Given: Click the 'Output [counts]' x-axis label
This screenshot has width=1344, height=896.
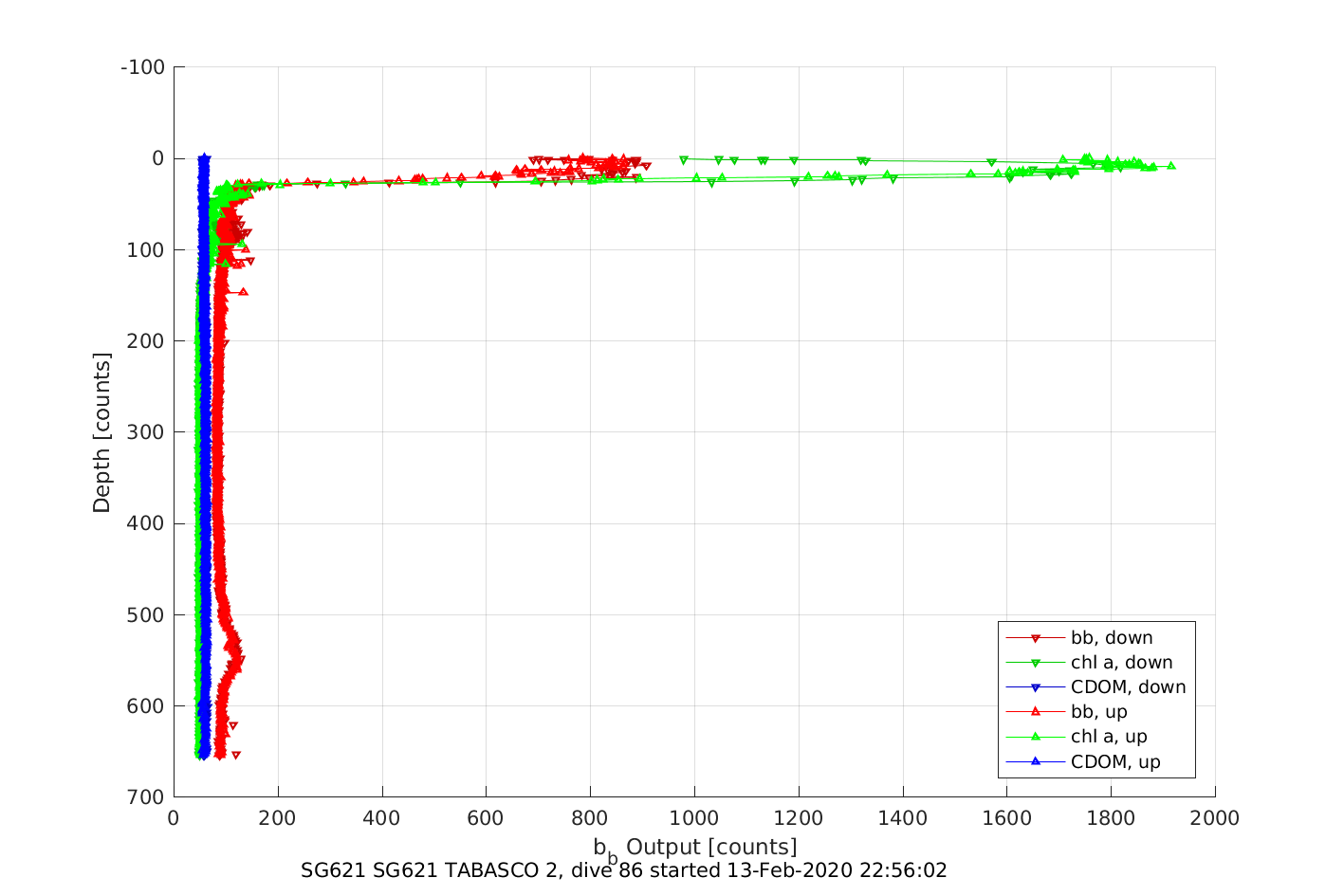Looking at the screenshot, I should point(711,847).
